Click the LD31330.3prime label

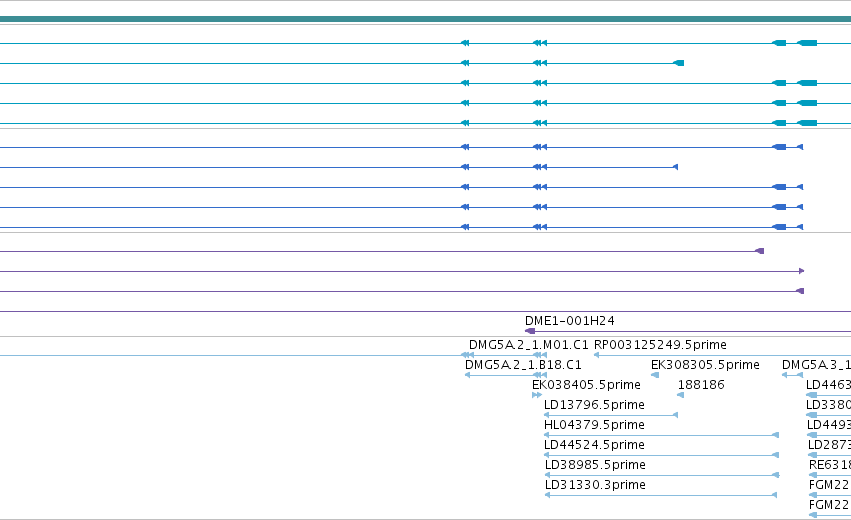coord(595,485)
